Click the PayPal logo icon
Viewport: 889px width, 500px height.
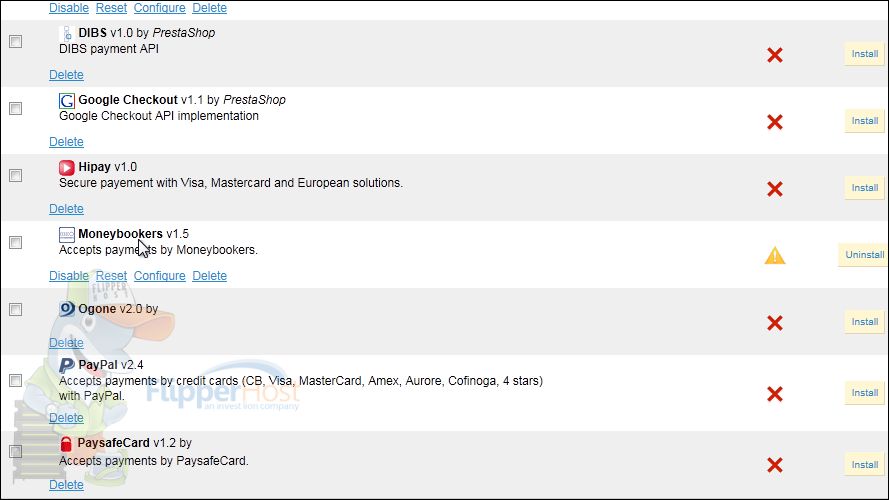pyautogui.click(x=67, y=365)
